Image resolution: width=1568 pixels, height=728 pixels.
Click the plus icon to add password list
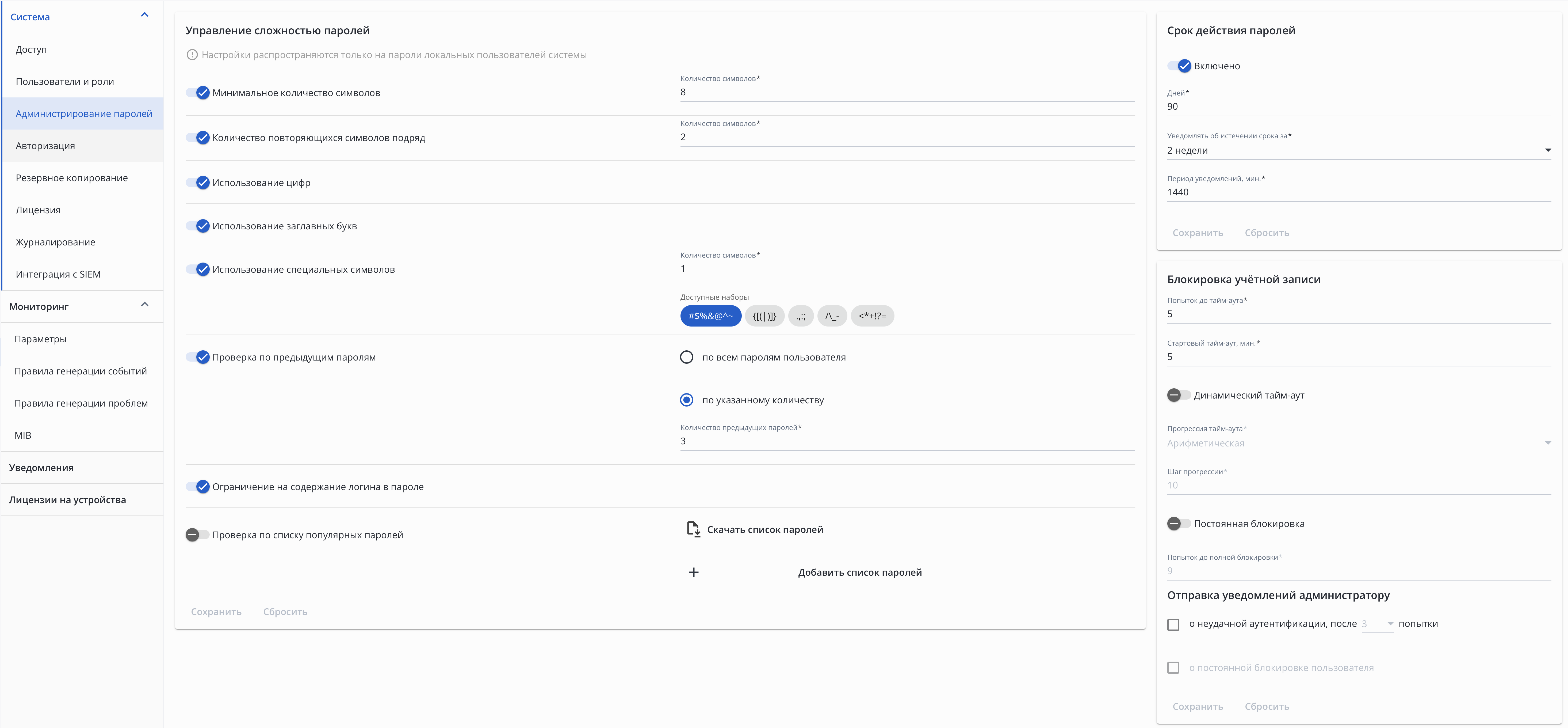coord(693,572)
